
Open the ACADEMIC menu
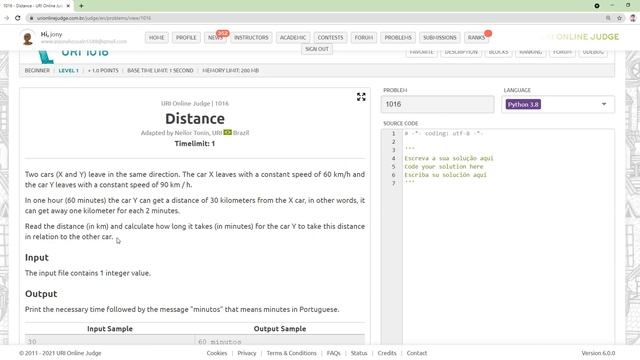point(293,38)
